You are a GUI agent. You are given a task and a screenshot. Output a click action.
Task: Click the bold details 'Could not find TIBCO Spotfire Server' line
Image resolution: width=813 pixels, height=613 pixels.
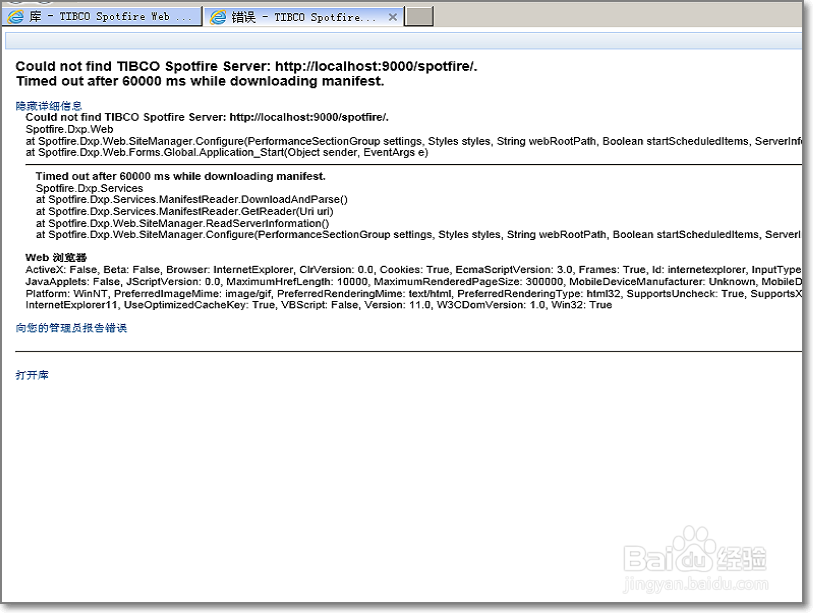pos(207,117)
